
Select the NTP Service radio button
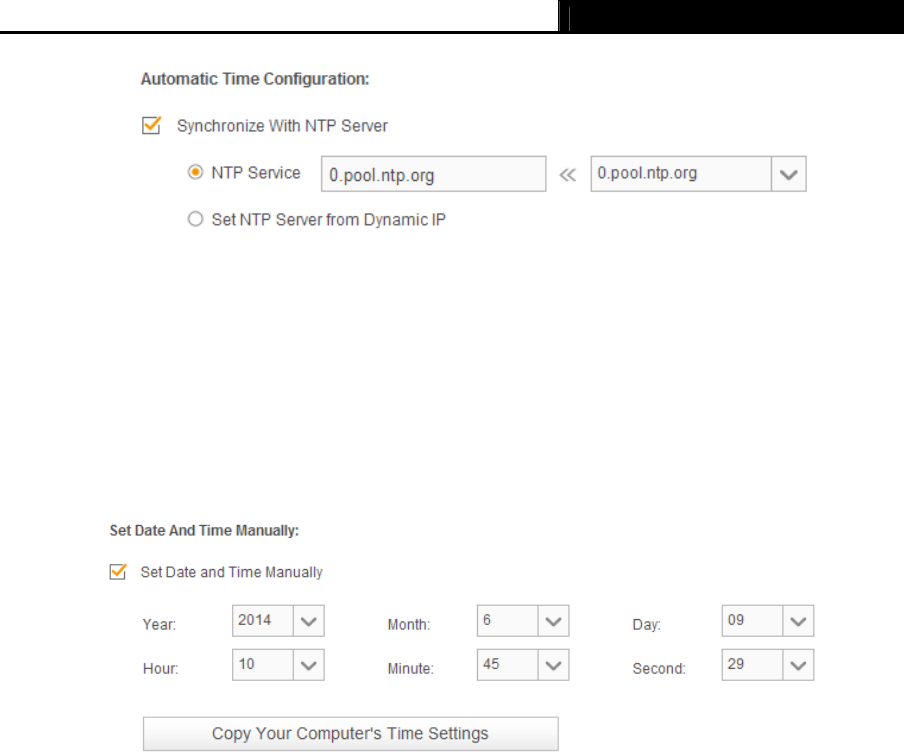pos(195,172)
